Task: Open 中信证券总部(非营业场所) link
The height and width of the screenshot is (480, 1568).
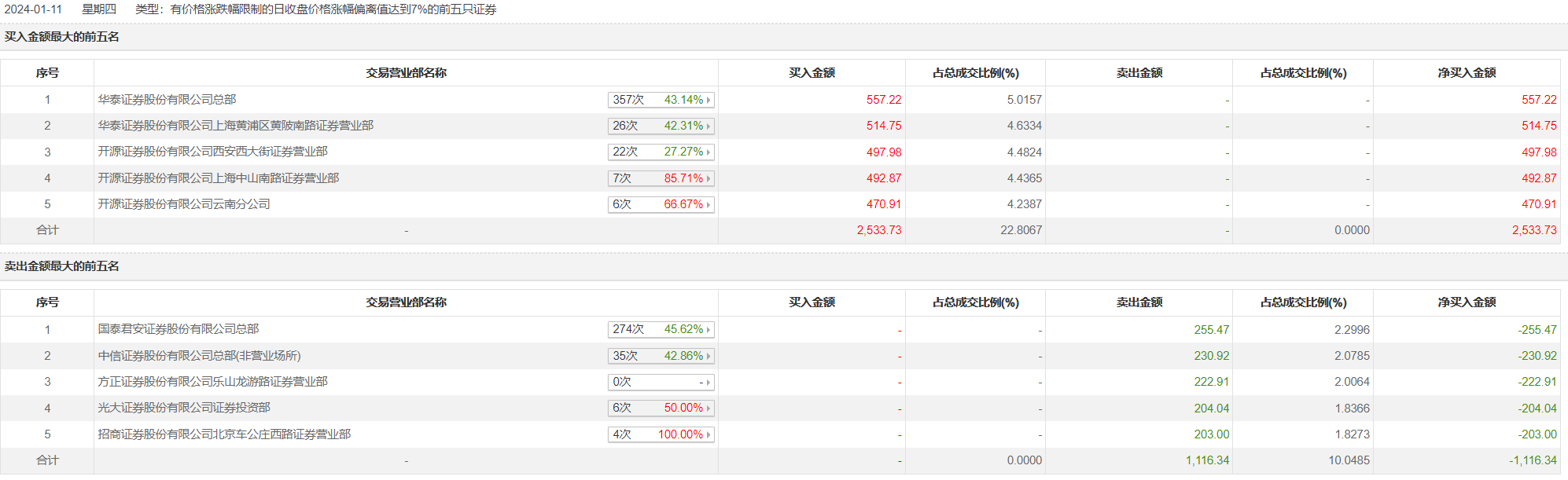Action: 199,356
